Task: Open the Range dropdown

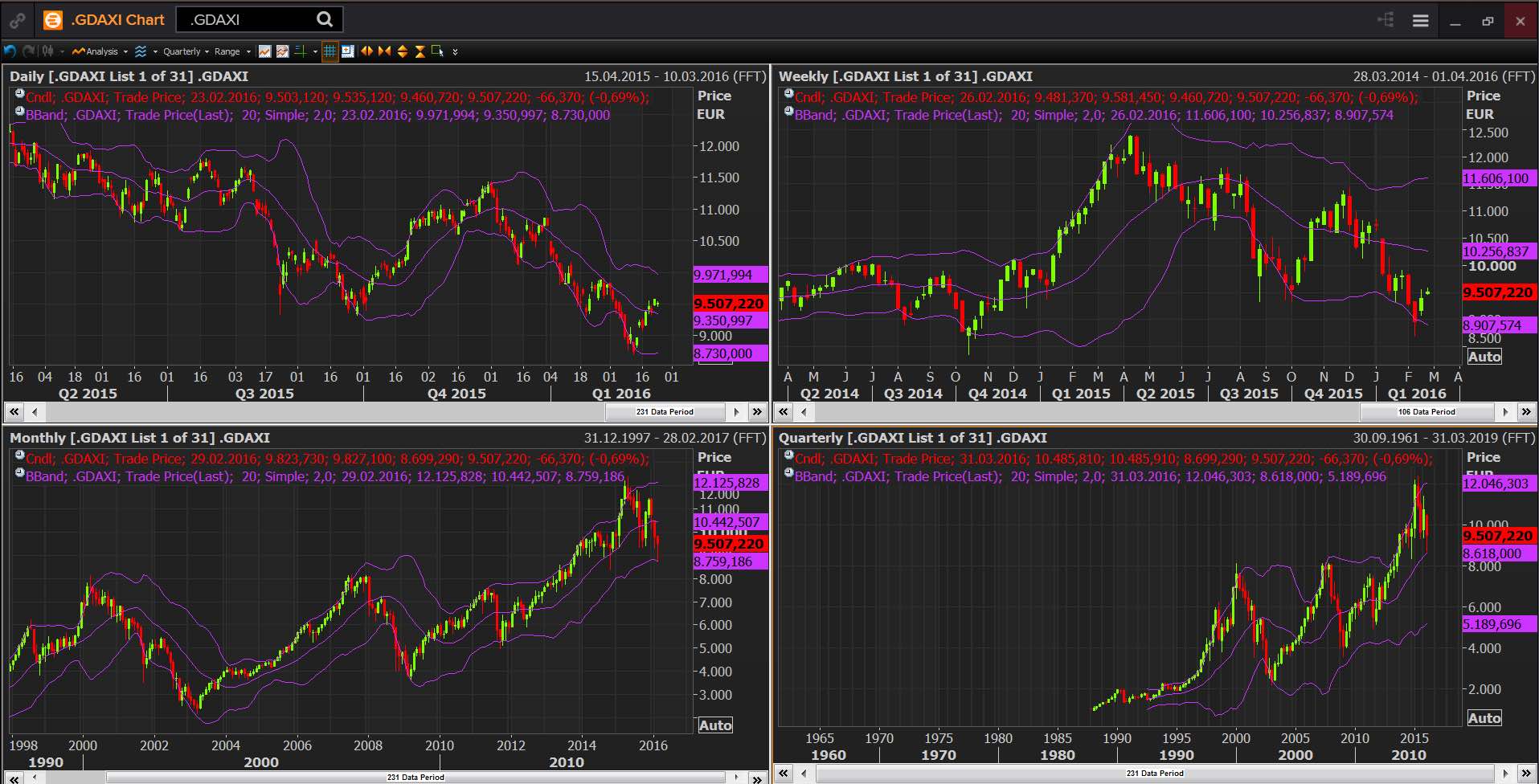Action: (230, 51)
